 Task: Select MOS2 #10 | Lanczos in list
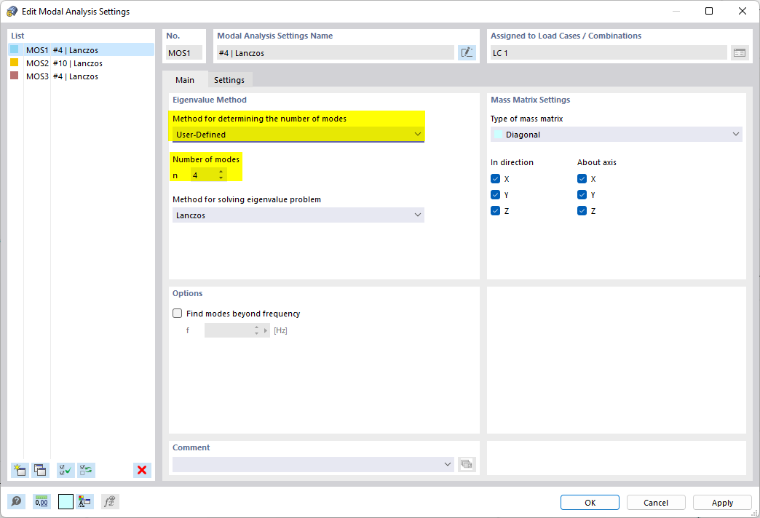pyautogui.click(x=81, y=63)
